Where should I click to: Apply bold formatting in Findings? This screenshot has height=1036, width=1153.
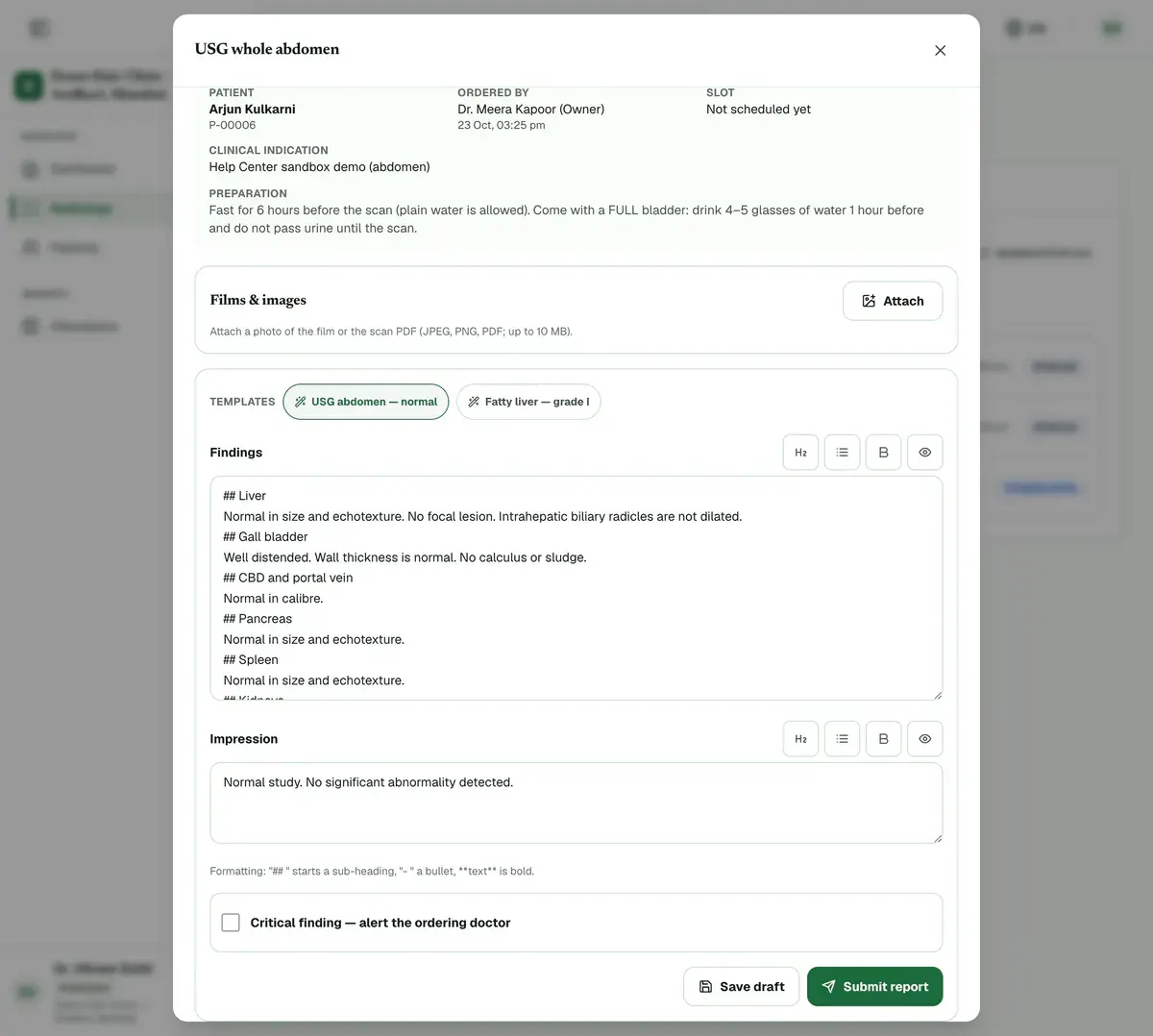[883, 453]
